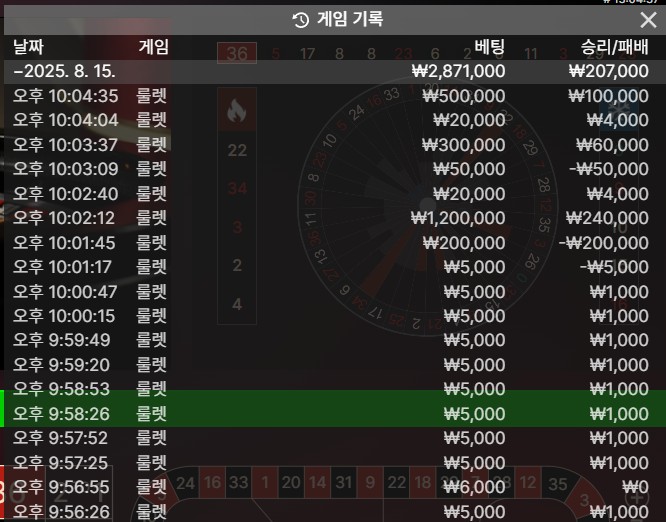Select the 오후 10:03:09 losing row
Viewport: 666px width, 522px height.
tap(333, 169)
